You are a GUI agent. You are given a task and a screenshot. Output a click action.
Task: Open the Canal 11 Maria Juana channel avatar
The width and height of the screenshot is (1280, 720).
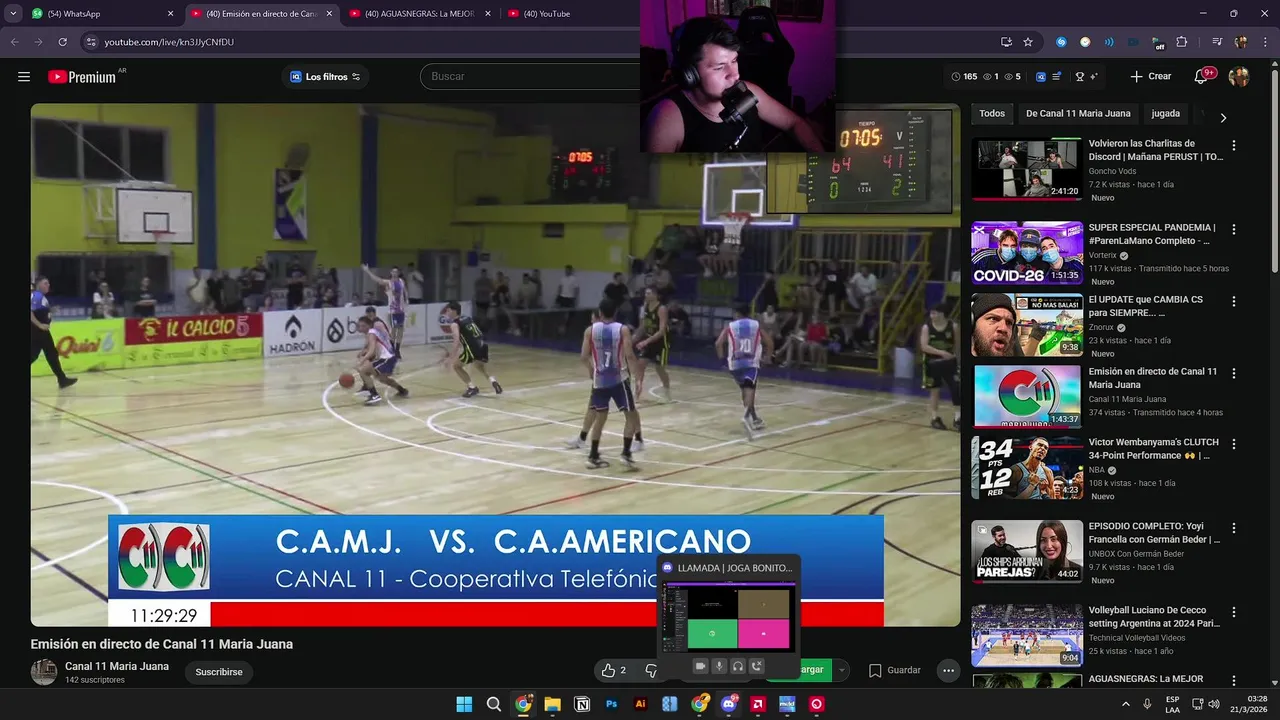(44, 672)
